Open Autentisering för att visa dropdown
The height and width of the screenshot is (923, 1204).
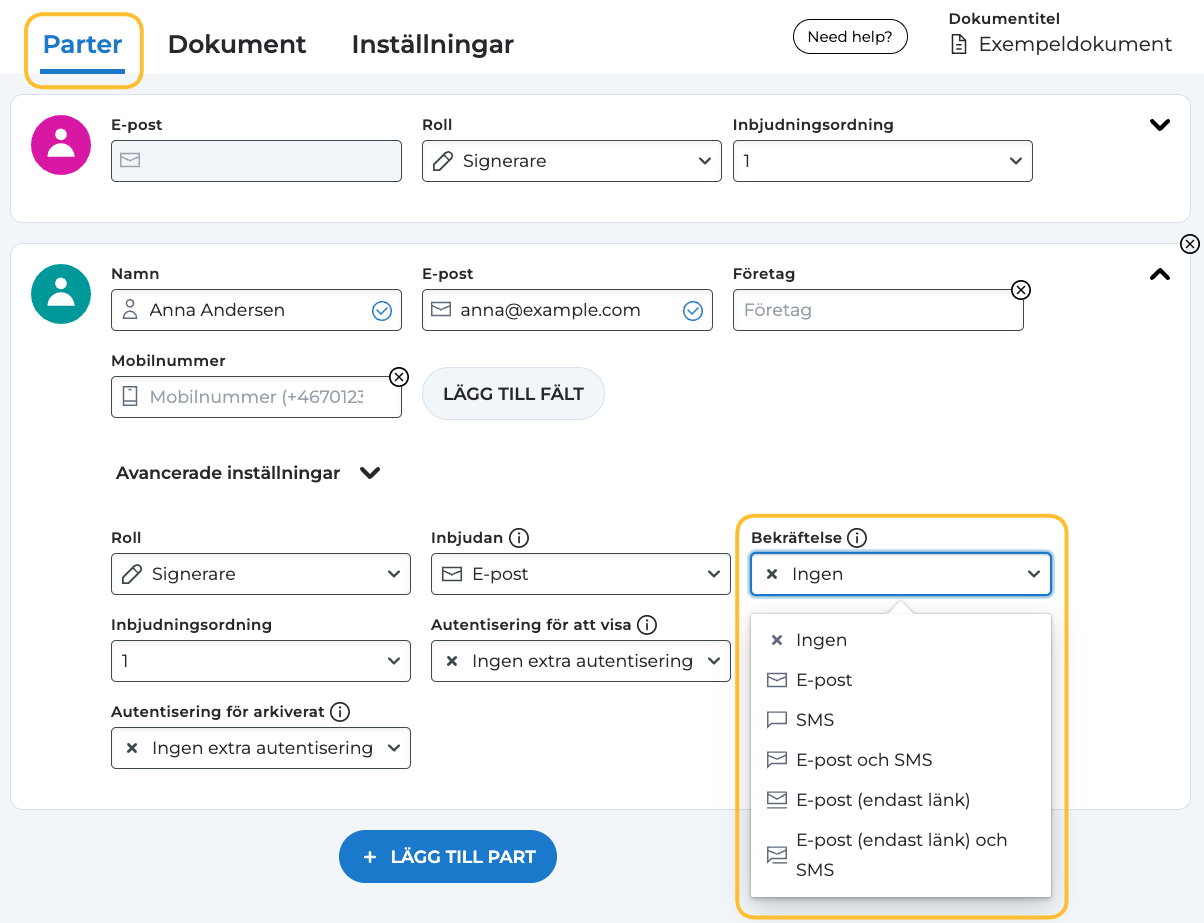(580, 661)
